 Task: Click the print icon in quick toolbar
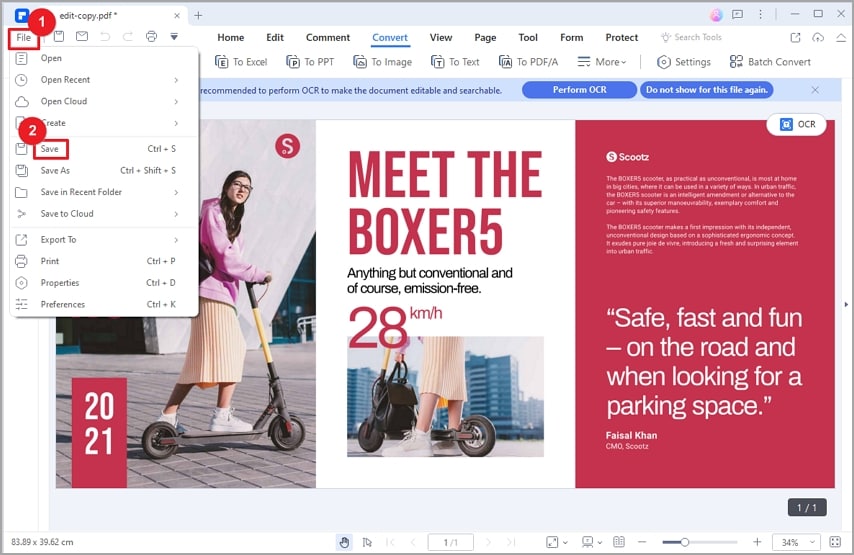pyautogui.click(x=151, y=37)
